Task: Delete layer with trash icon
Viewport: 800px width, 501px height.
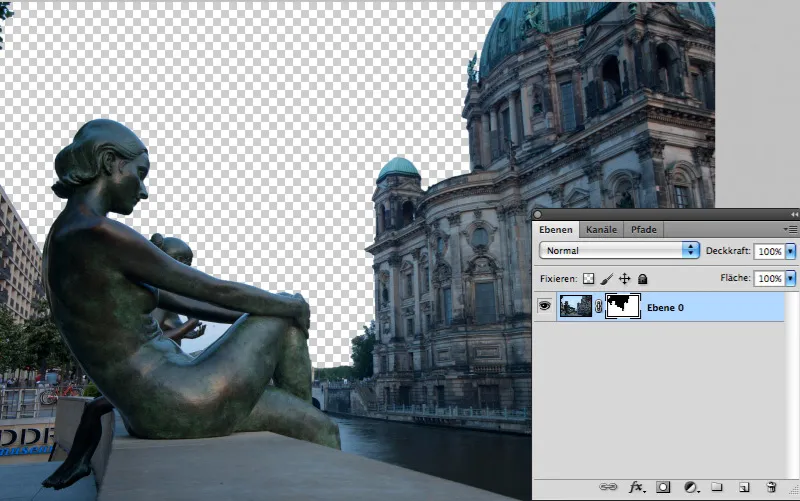Action: click(x=771, y=487)
